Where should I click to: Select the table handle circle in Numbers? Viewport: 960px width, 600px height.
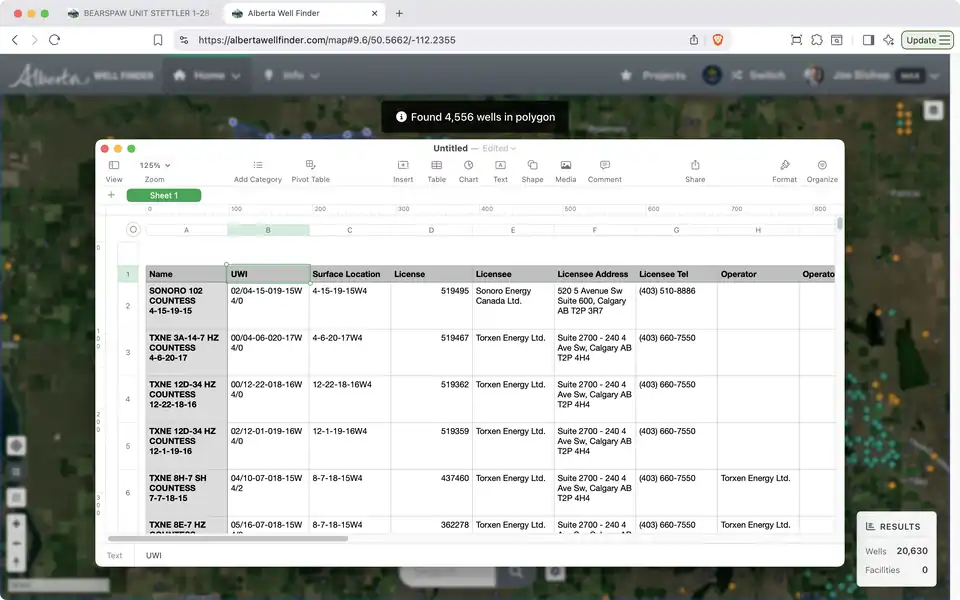click(133, 230)
